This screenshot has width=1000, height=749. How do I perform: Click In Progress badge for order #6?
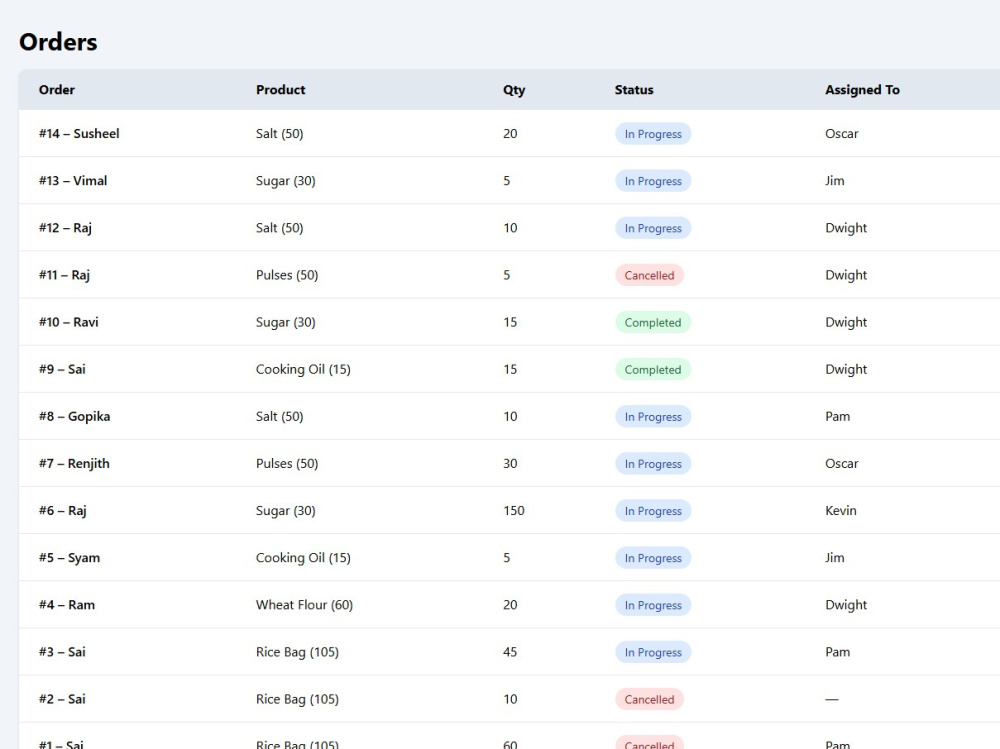[x=653, y=512]
